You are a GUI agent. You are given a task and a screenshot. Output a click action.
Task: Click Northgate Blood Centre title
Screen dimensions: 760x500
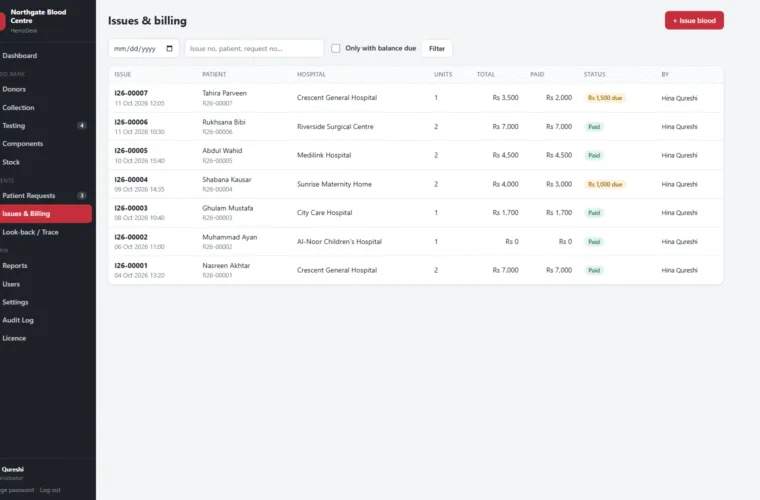click(38, 16)
